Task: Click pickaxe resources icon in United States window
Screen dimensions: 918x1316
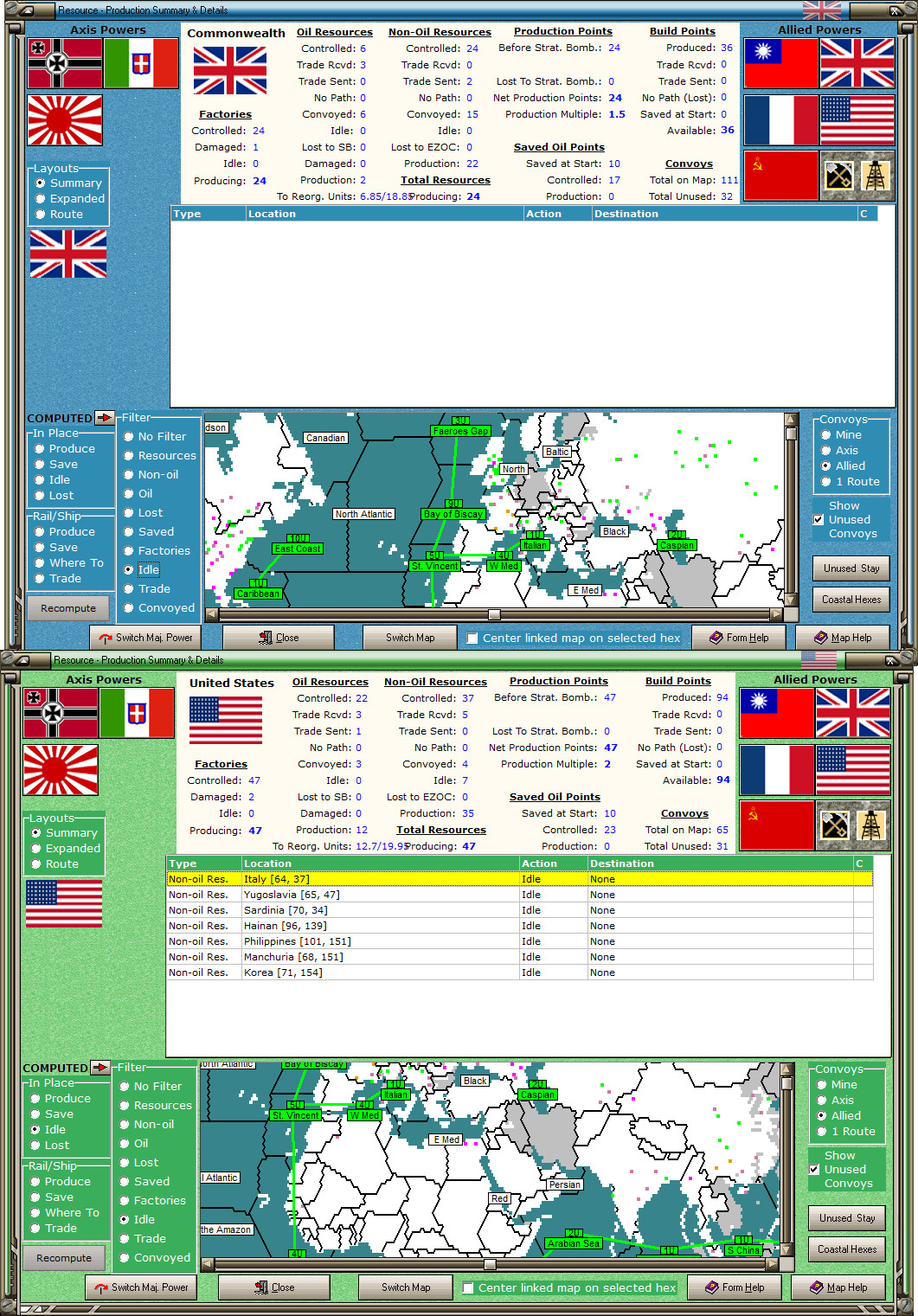Action: pyautogui.click(x=834, y=825)
